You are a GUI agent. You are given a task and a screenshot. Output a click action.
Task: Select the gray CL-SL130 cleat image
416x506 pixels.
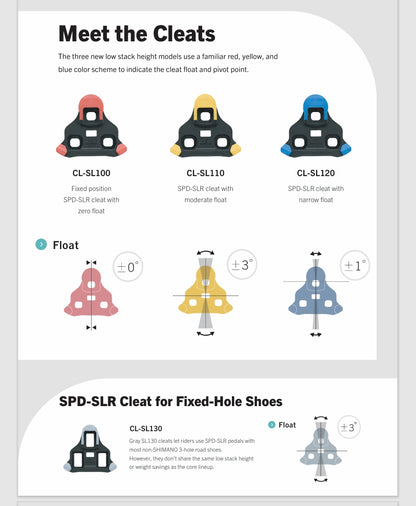pos(90,448)
